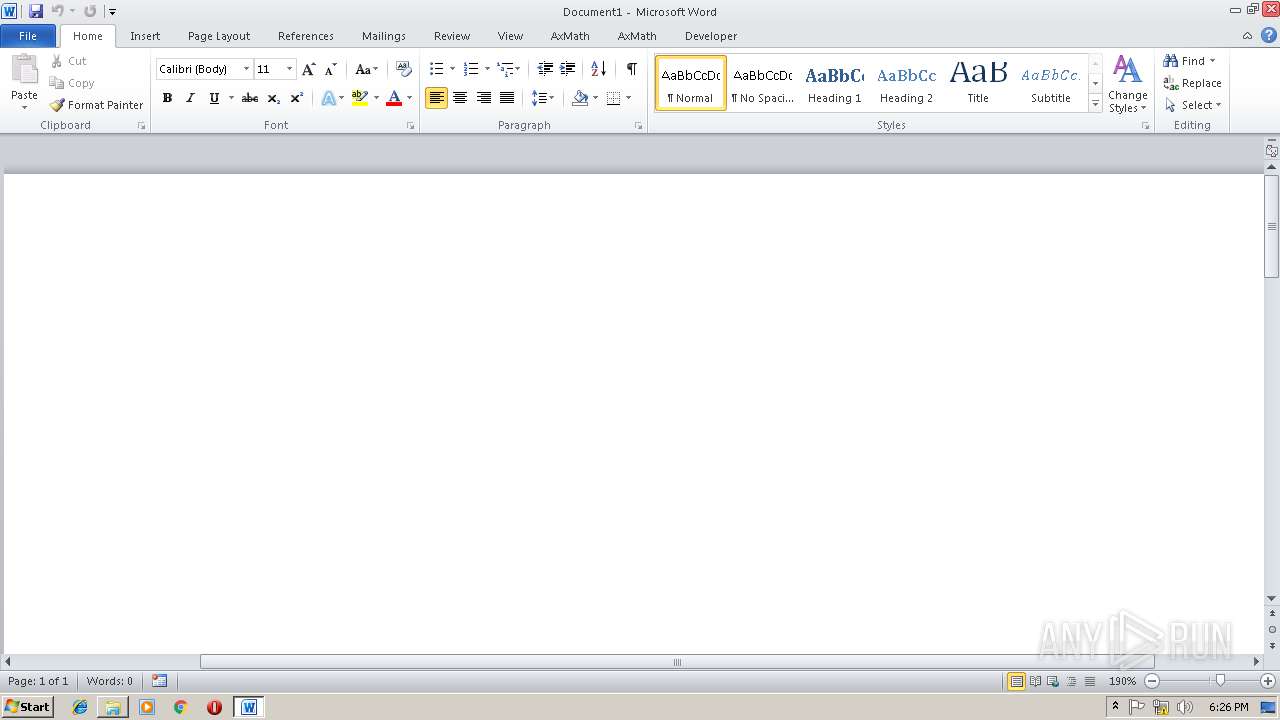The width and height of the screenshot is (1280, 720).
Task: Click the Sort icon
Action: tap(599, 69)
